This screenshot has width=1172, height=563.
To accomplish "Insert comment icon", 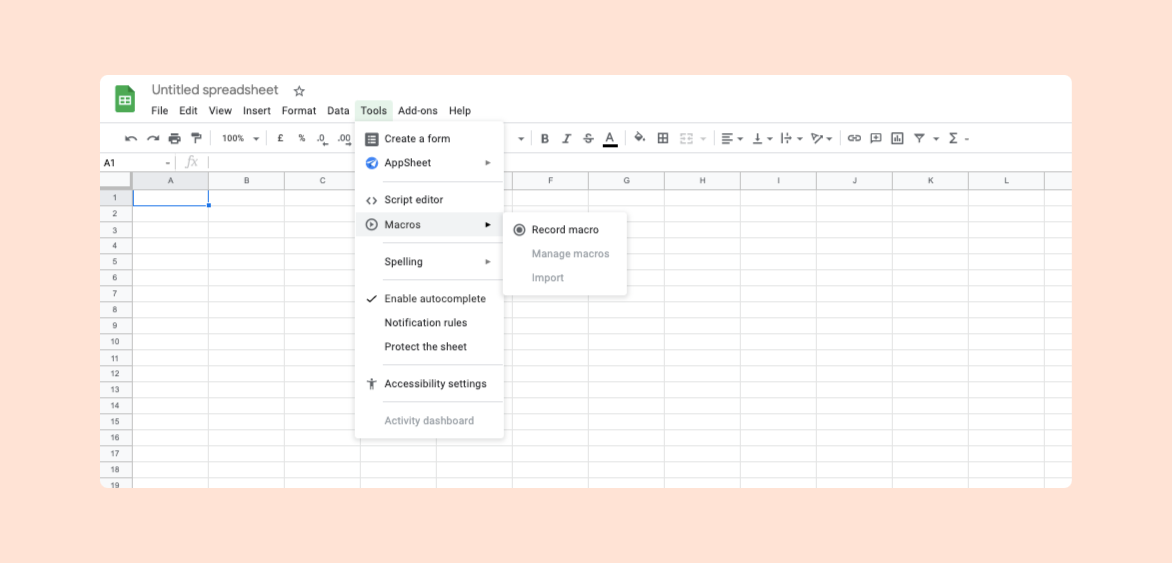I will pos(876,138).
